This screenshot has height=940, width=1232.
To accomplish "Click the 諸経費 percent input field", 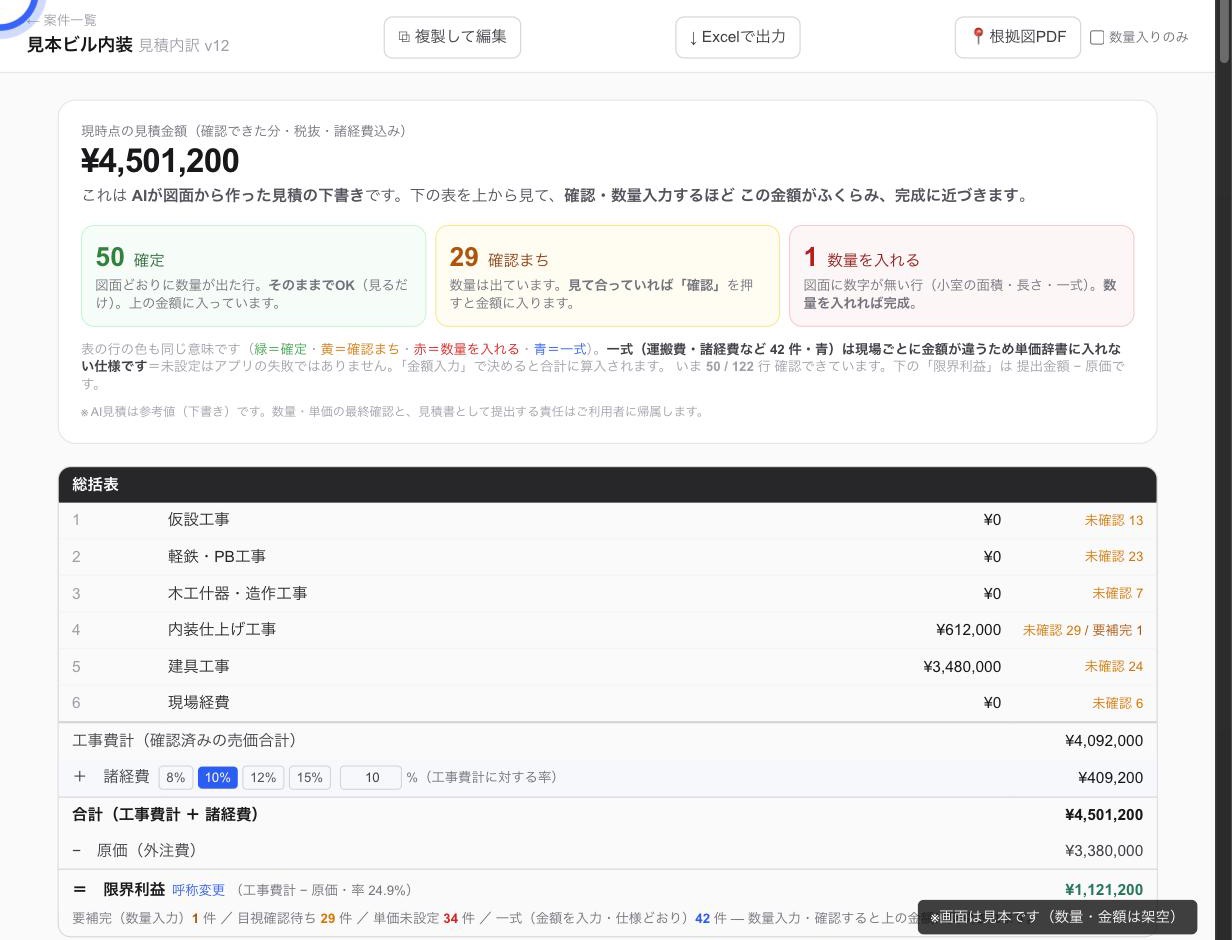I will point(371,777).
